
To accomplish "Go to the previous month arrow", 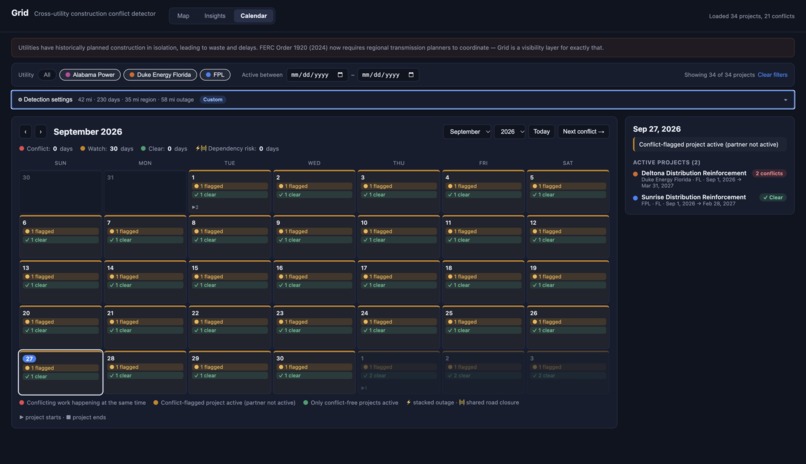I will [x=25, y=132].
